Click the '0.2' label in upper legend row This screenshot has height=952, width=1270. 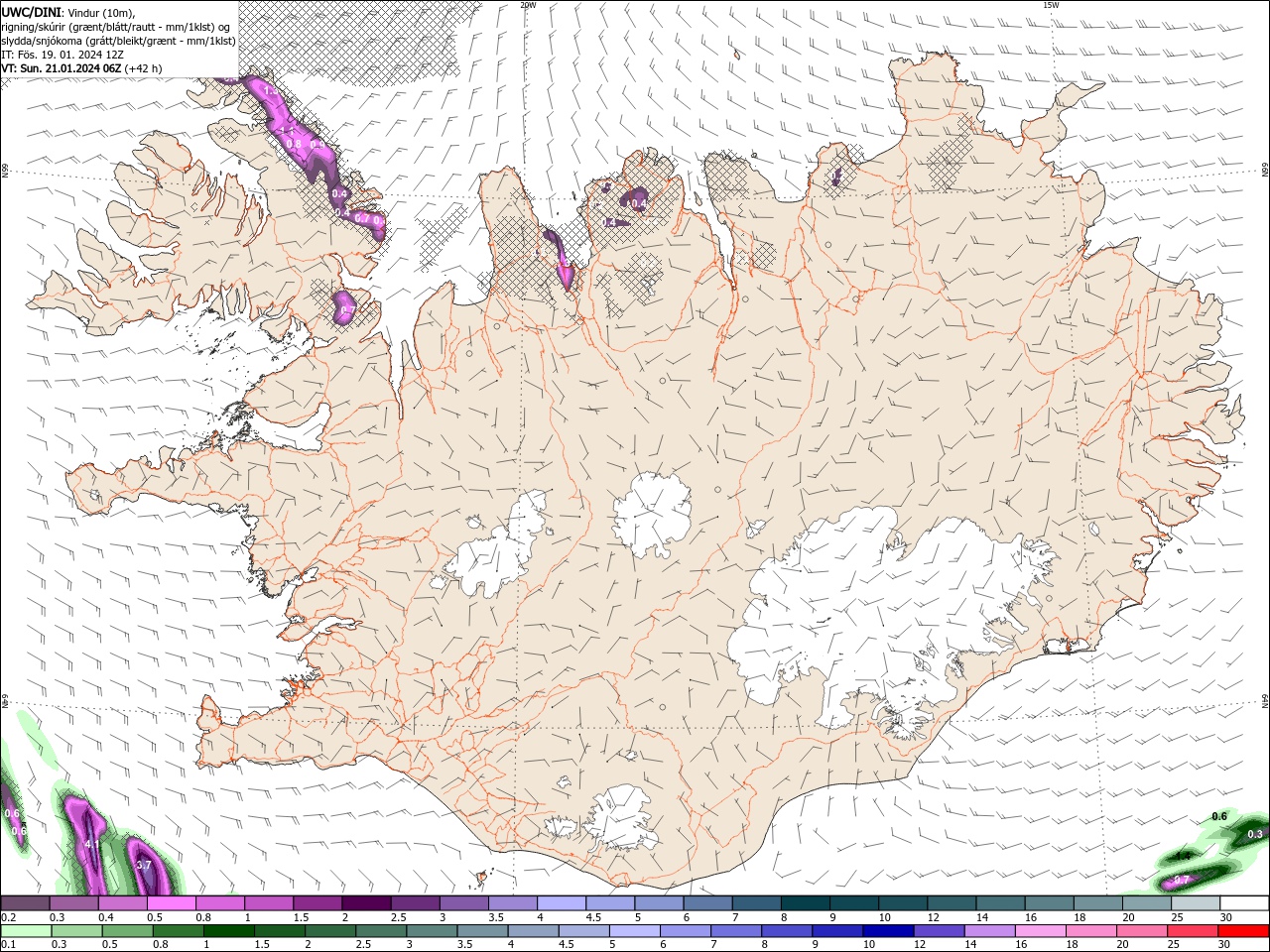tap(8, 917)
